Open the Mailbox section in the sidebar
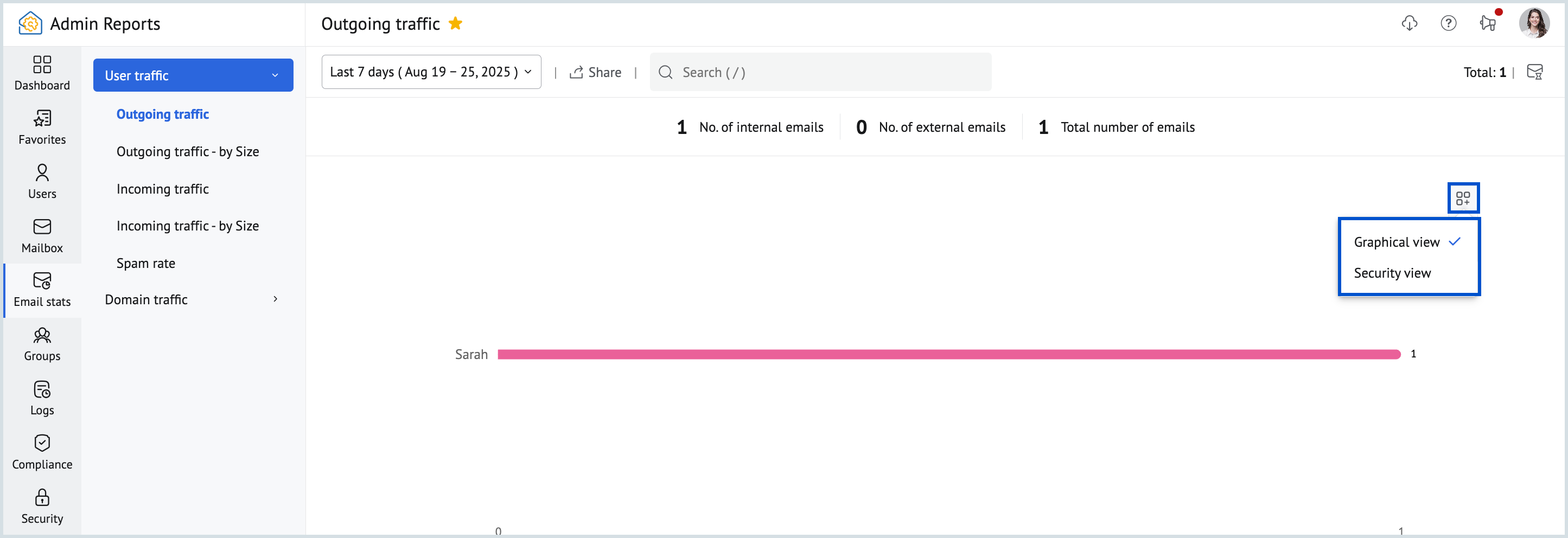 41,234
